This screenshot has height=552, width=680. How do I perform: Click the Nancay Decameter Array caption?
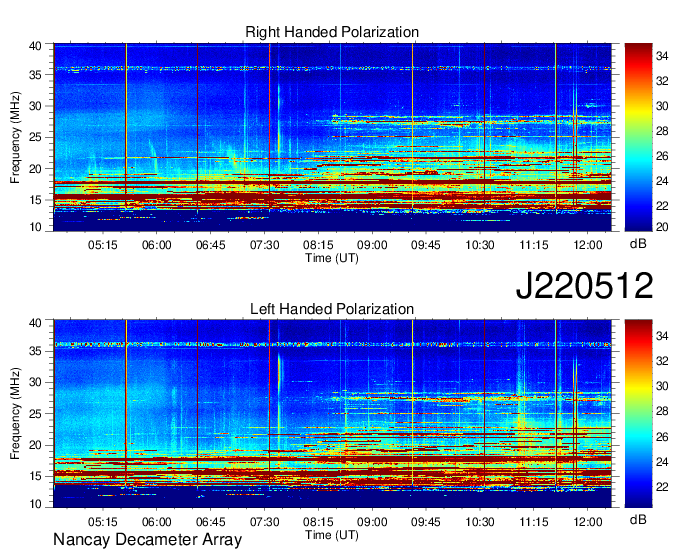[x=147, y=540]
